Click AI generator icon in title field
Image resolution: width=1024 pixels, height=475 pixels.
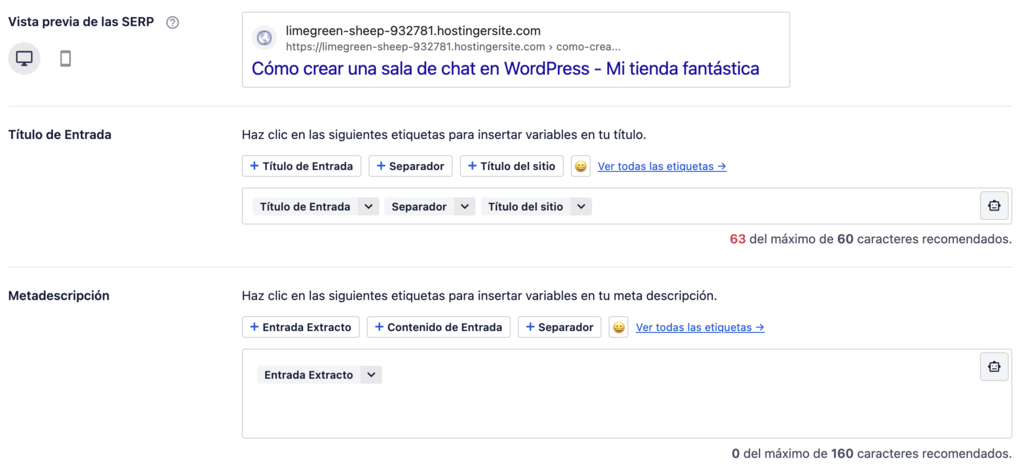pos(993,206)
